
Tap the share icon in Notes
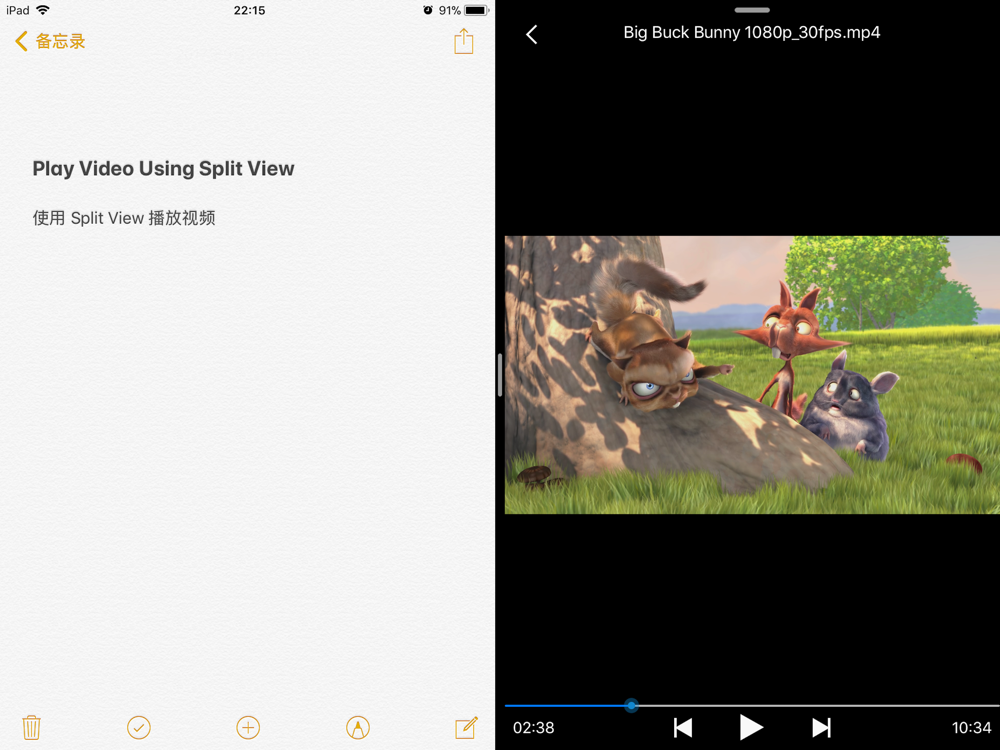coord(464,41)
